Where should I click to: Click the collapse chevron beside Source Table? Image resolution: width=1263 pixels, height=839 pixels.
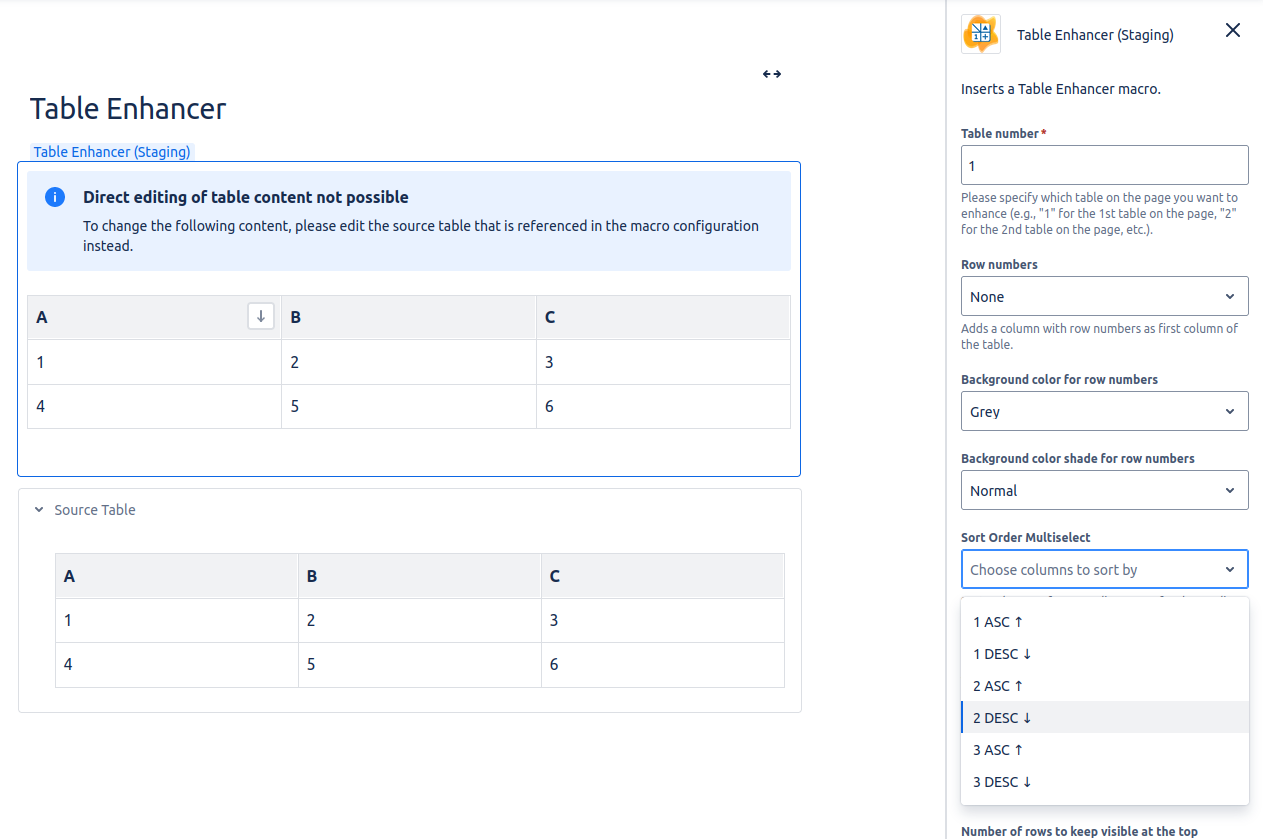[38, 509]
